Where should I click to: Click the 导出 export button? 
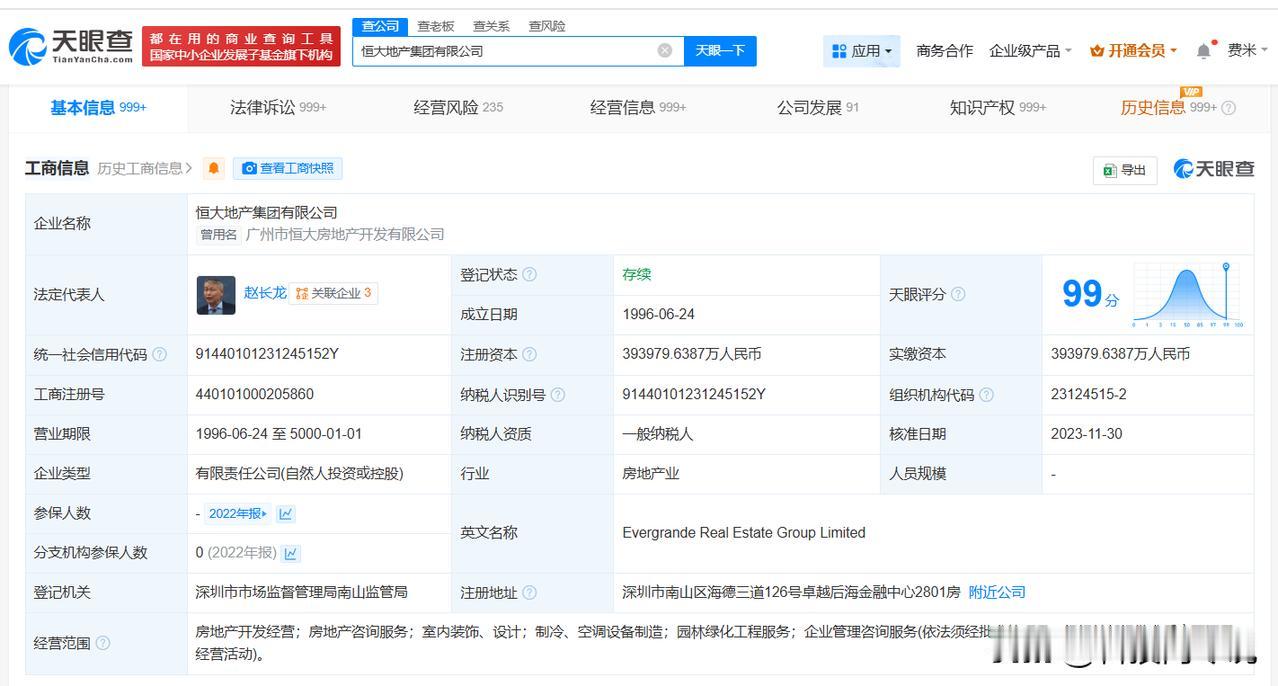tap(1125, 170)
